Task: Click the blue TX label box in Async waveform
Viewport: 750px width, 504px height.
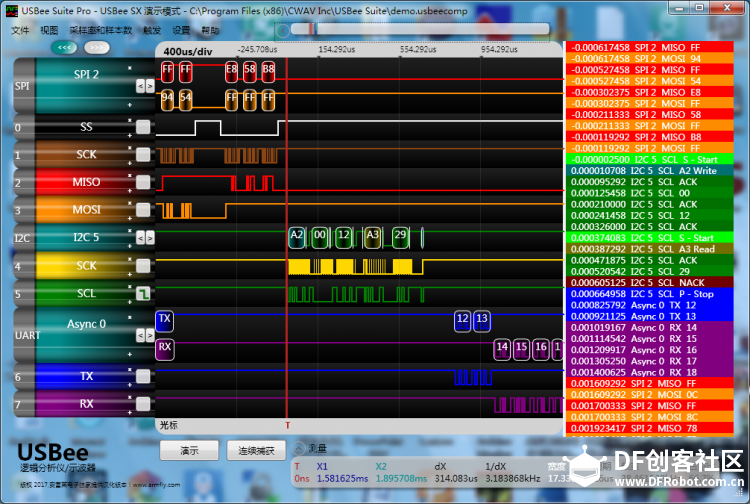Action: coord(165,321)
